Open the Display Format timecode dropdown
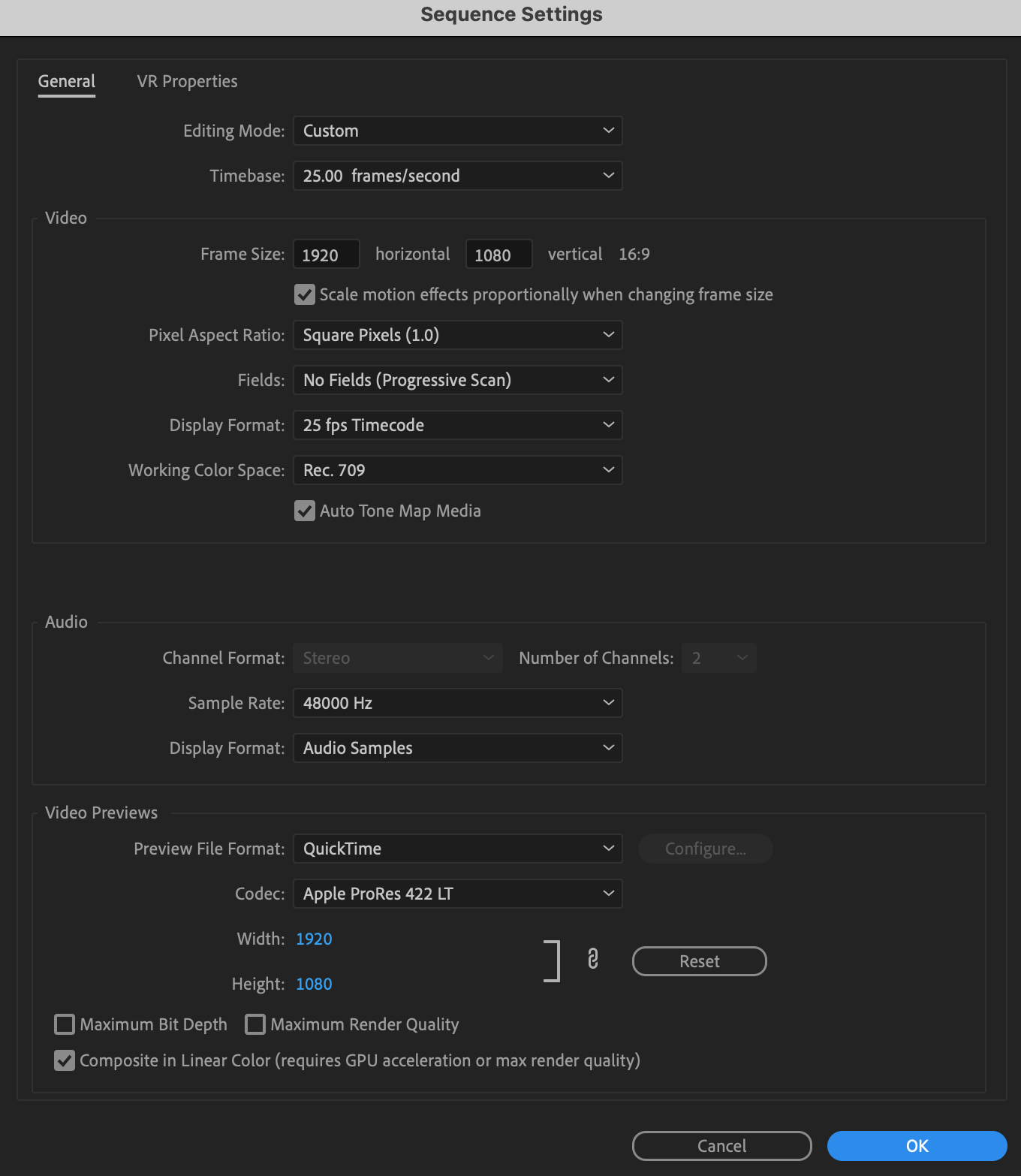This screenshot has width=1021, height=1176. click(x=457, y=425)
